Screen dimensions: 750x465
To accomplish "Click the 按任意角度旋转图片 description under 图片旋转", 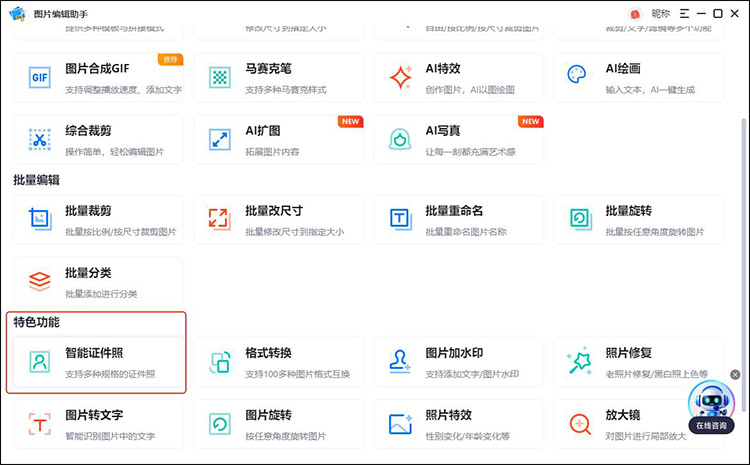I will 286,436.
